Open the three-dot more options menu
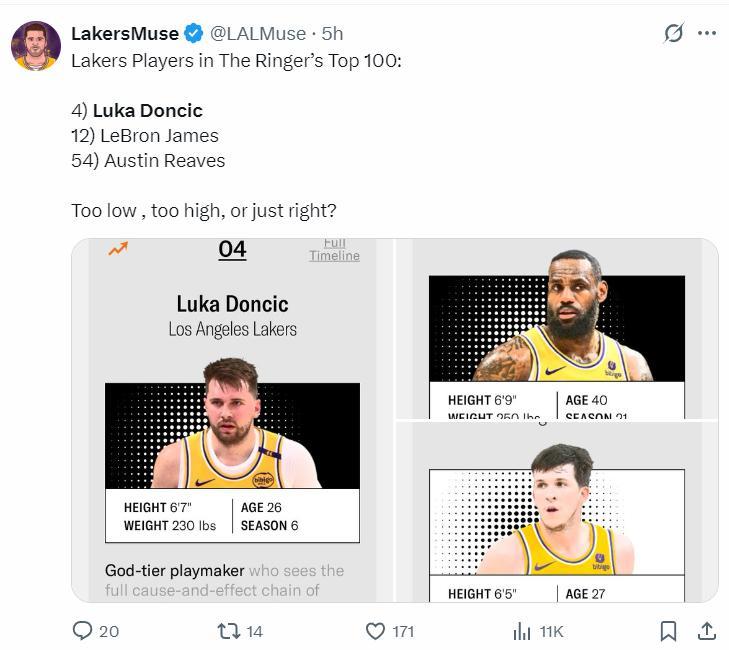729x650 pixels. coord(707,33)
